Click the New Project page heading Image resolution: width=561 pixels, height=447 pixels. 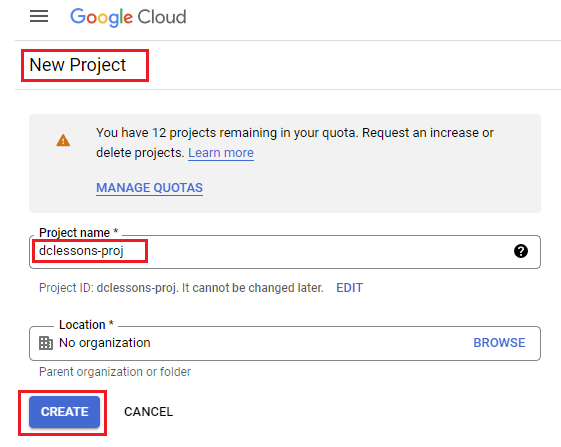[78, 65]
